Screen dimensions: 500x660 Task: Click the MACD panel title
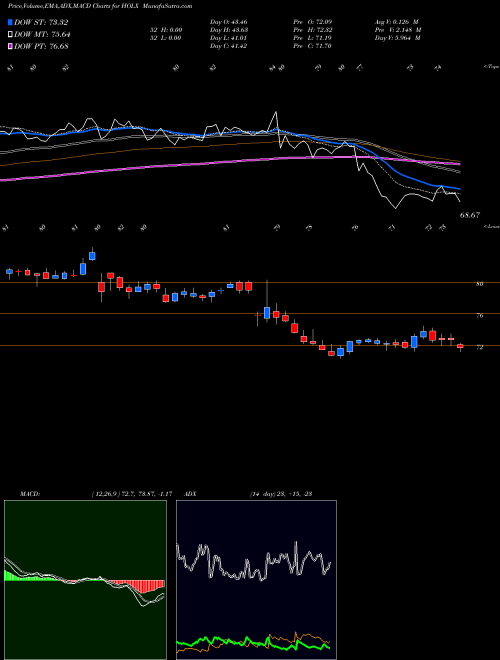click(29, 494)
